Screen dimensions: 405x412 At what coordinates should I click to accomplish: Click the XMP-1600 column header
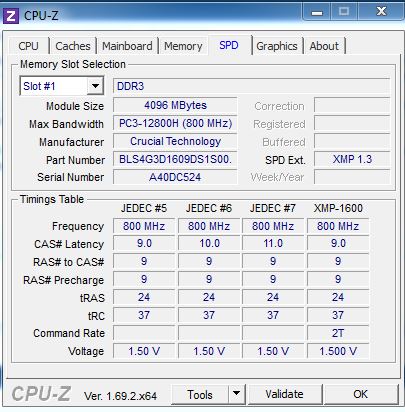point(338,208)
